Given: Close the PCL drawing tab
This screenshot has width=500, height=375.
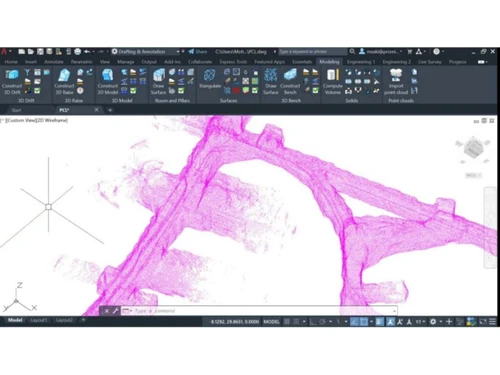Looking at the screenshot, I should pos(96,110).
